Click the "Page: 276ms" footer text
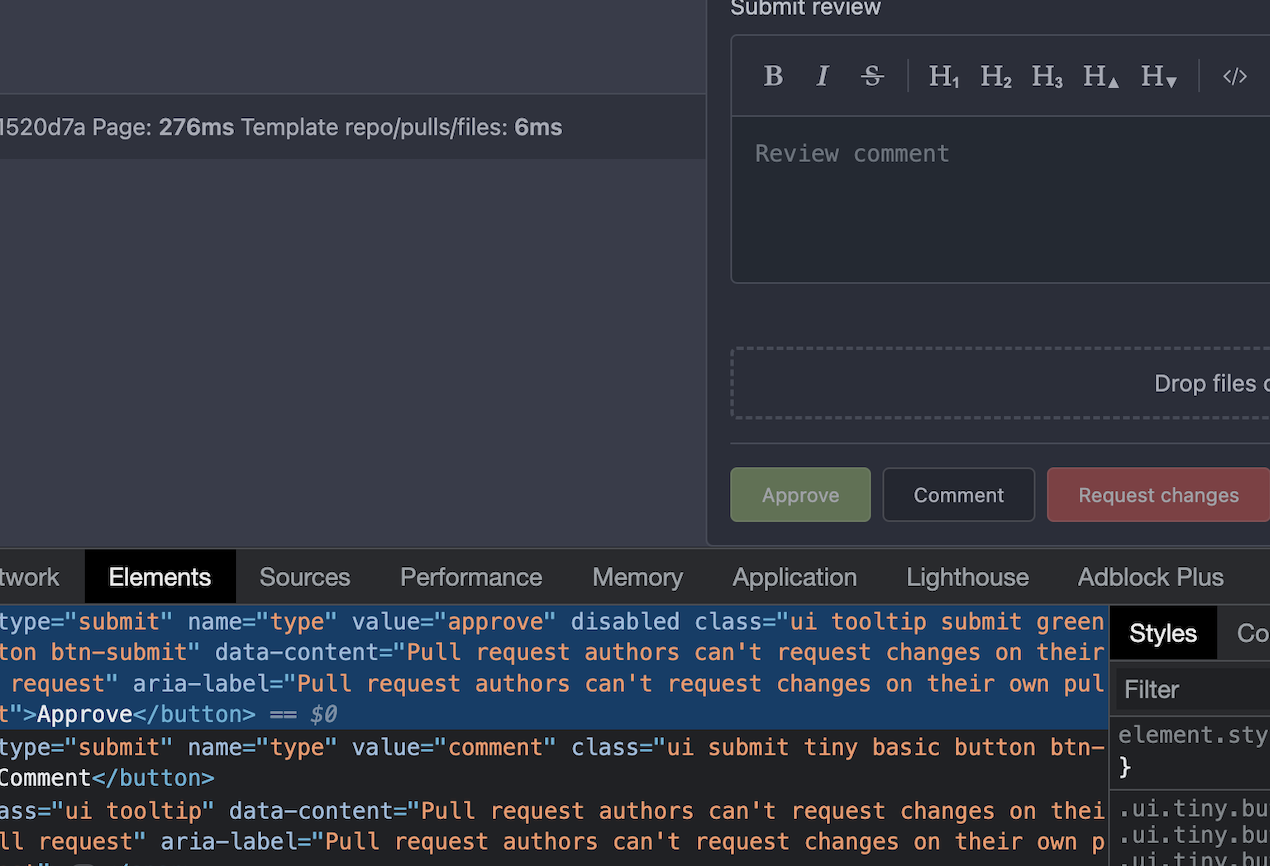The height and width of the screenshot is (866, 1270). pos(163,127)
